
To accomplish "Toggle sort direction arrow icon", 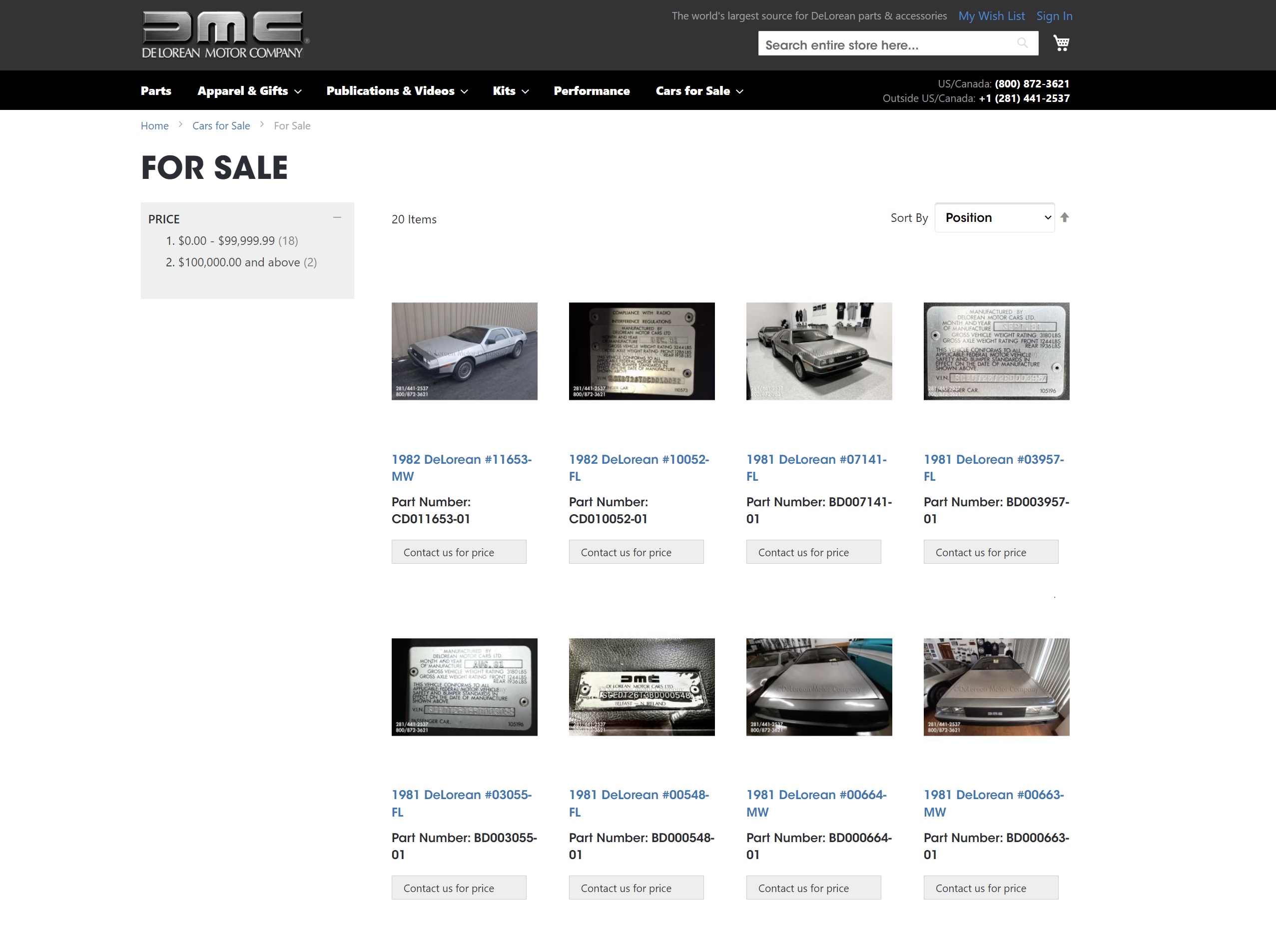I will [1065, 217].
